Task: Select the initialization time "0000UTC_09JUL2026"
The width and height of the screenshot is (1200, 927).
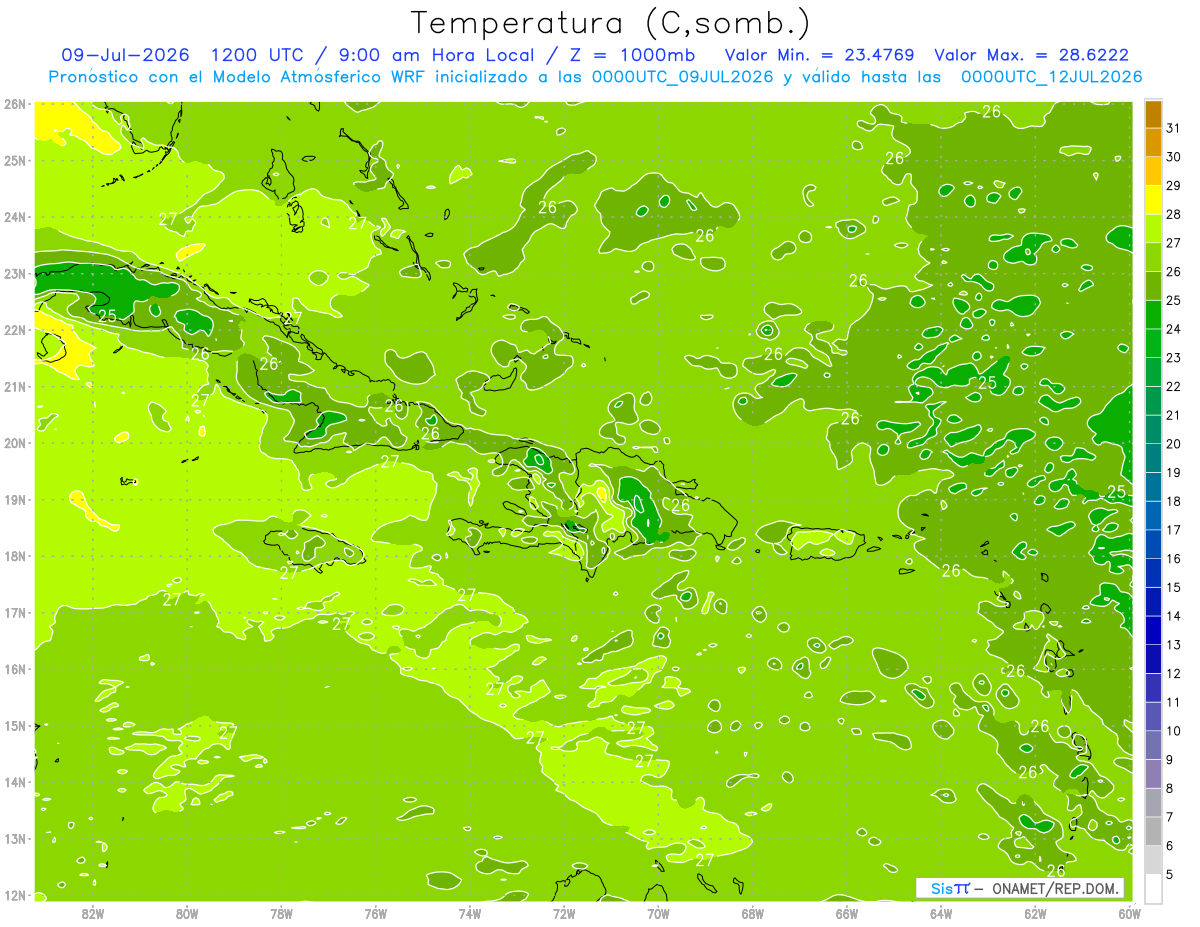Action: 683,77
